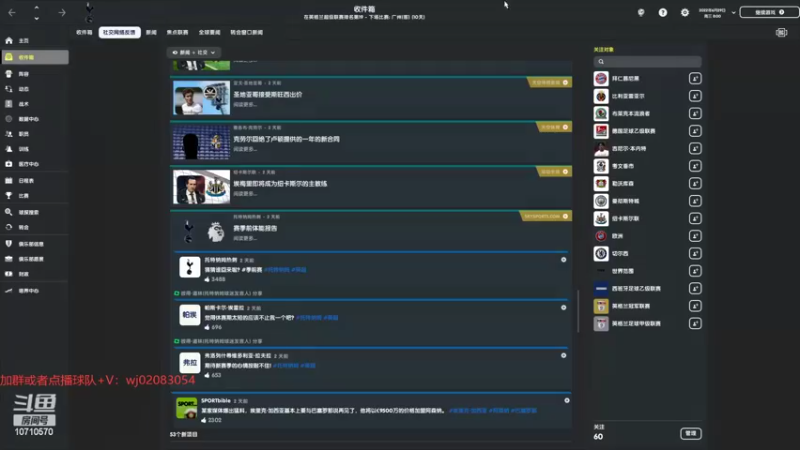The image size is (800, 450).
Task: Expand source tag on Newcastle manager news
Action: (554, 172)
